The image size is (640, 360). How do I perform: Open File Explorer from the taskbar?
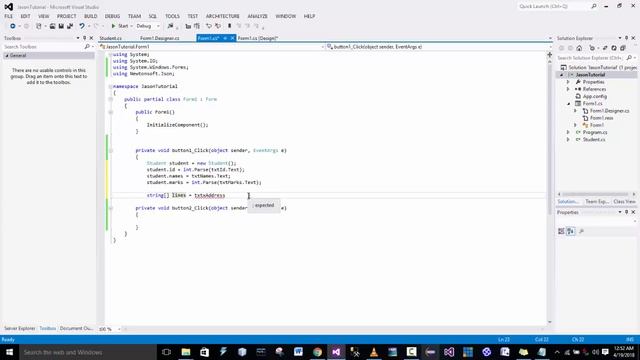pos(186,352)
